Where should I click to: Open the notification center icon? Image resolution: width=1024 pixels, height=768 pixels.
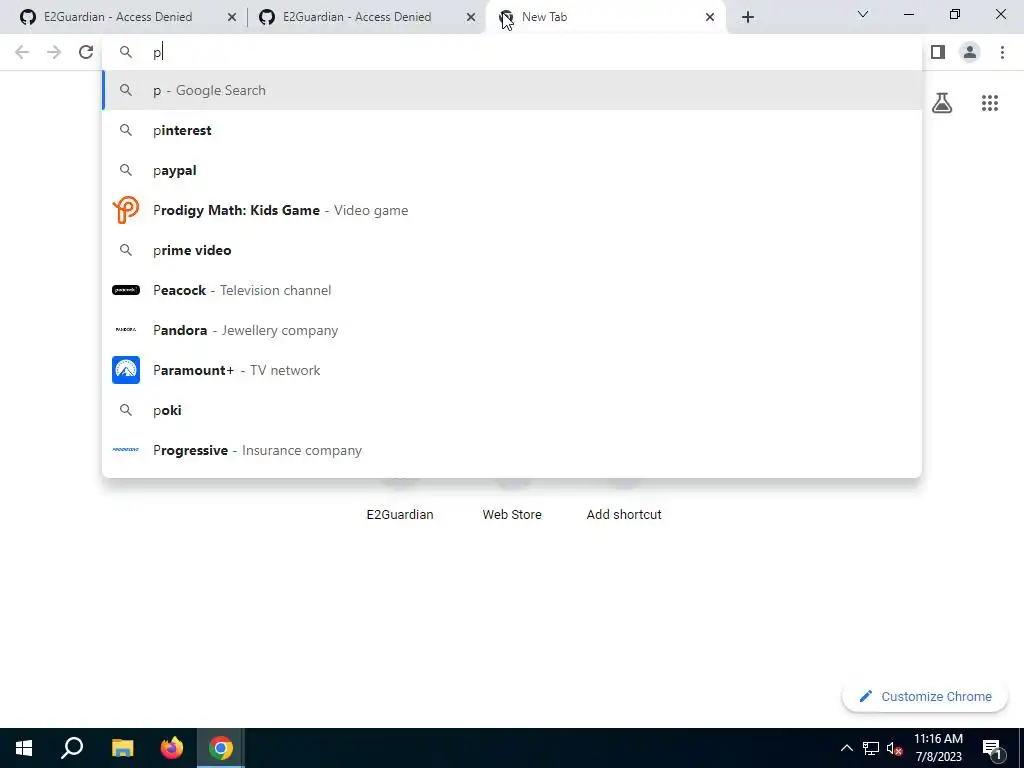(991, 748)
